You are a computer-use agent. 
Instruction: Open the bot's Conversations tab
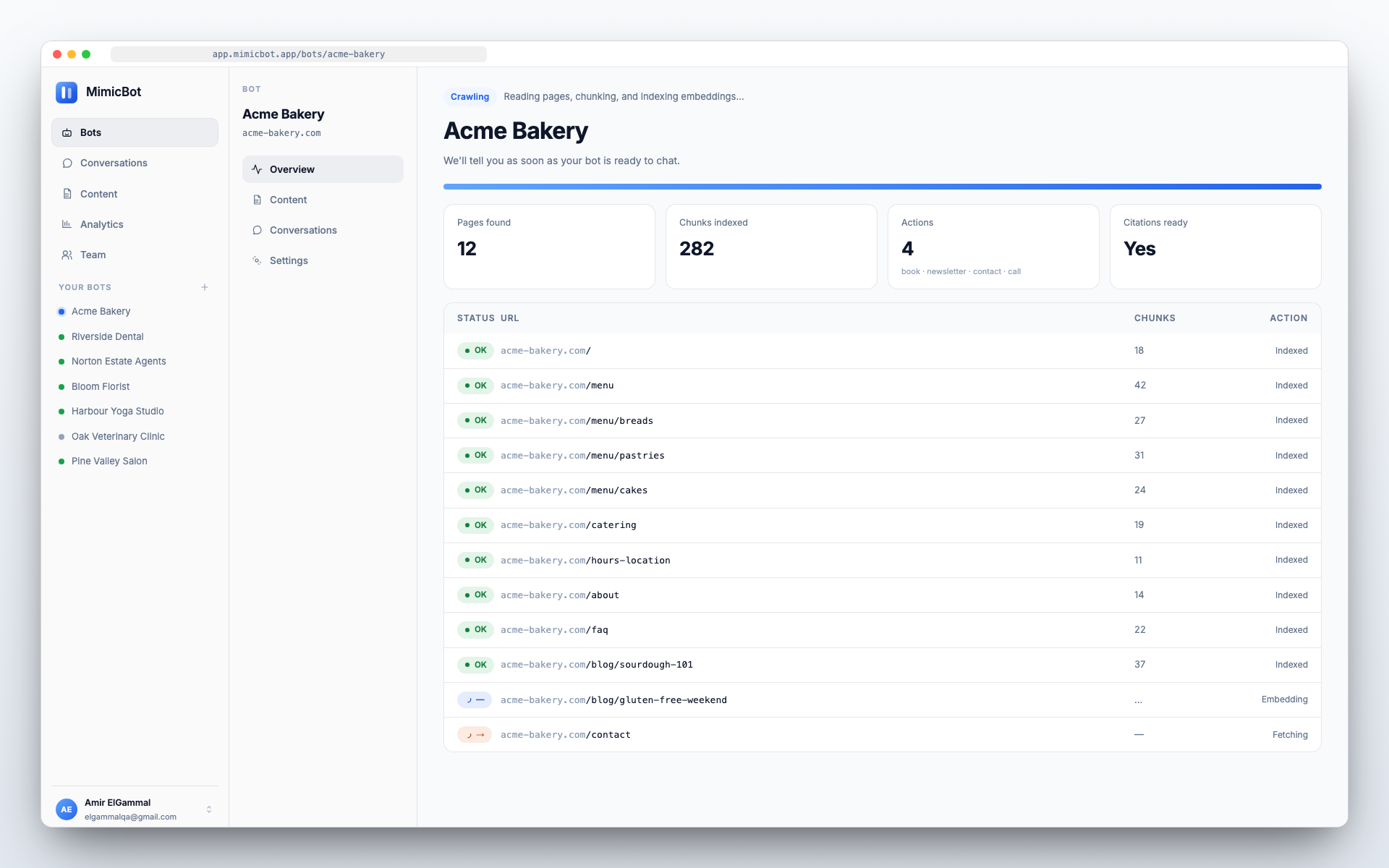point(303,230)
